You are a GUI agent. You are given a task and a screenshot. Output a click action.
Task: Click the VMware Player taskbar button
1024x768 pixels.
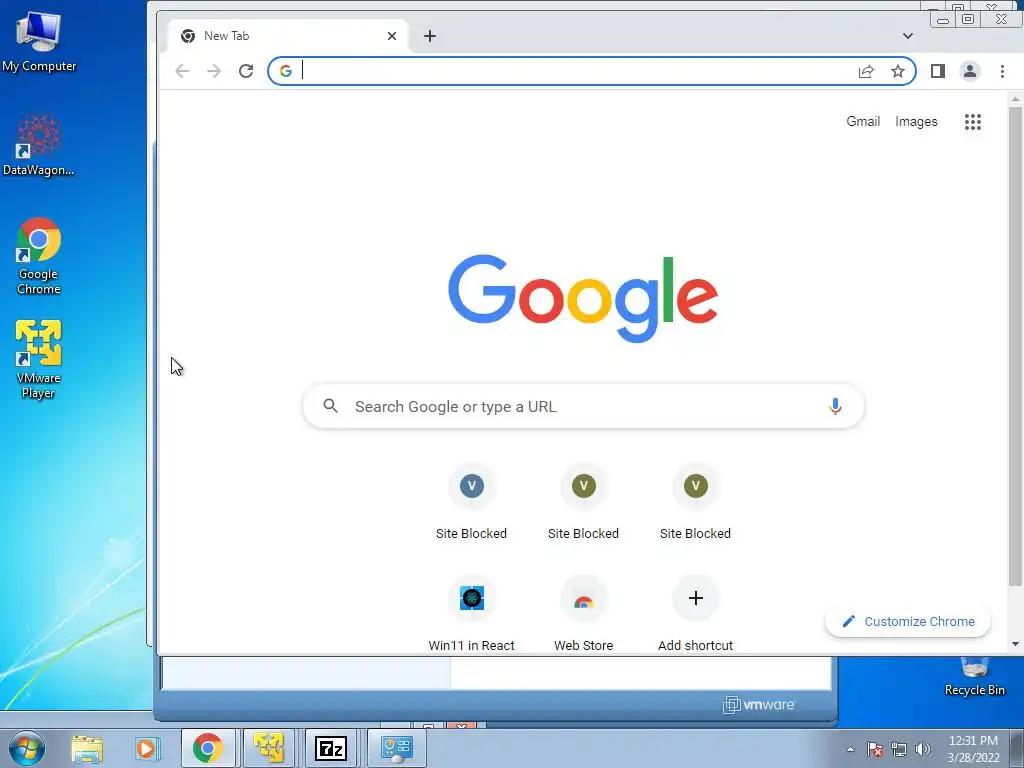(x=268, y=748)
